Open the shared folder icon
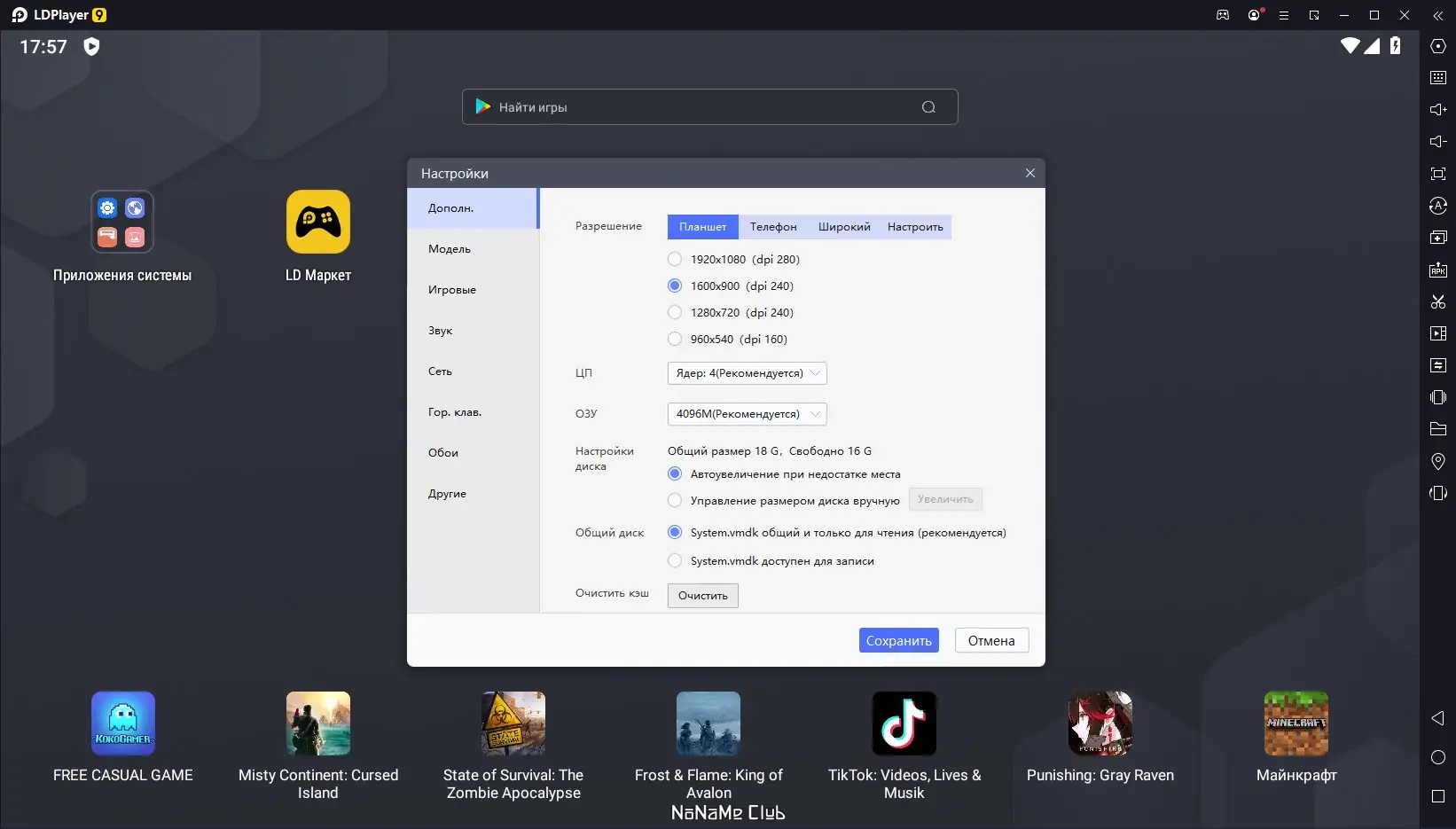 pyautogui.click(x=1438, y=429)
